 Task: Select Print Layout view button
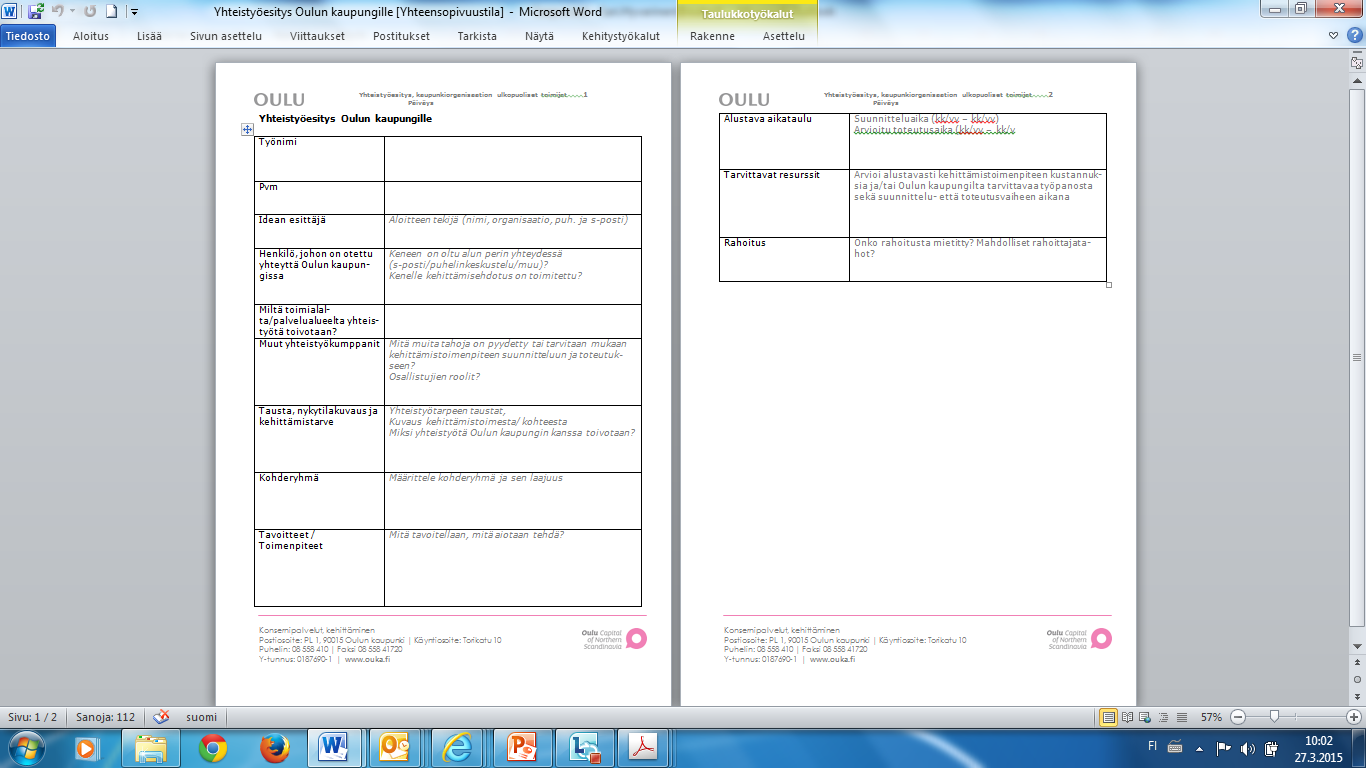tap(1108, 717)
